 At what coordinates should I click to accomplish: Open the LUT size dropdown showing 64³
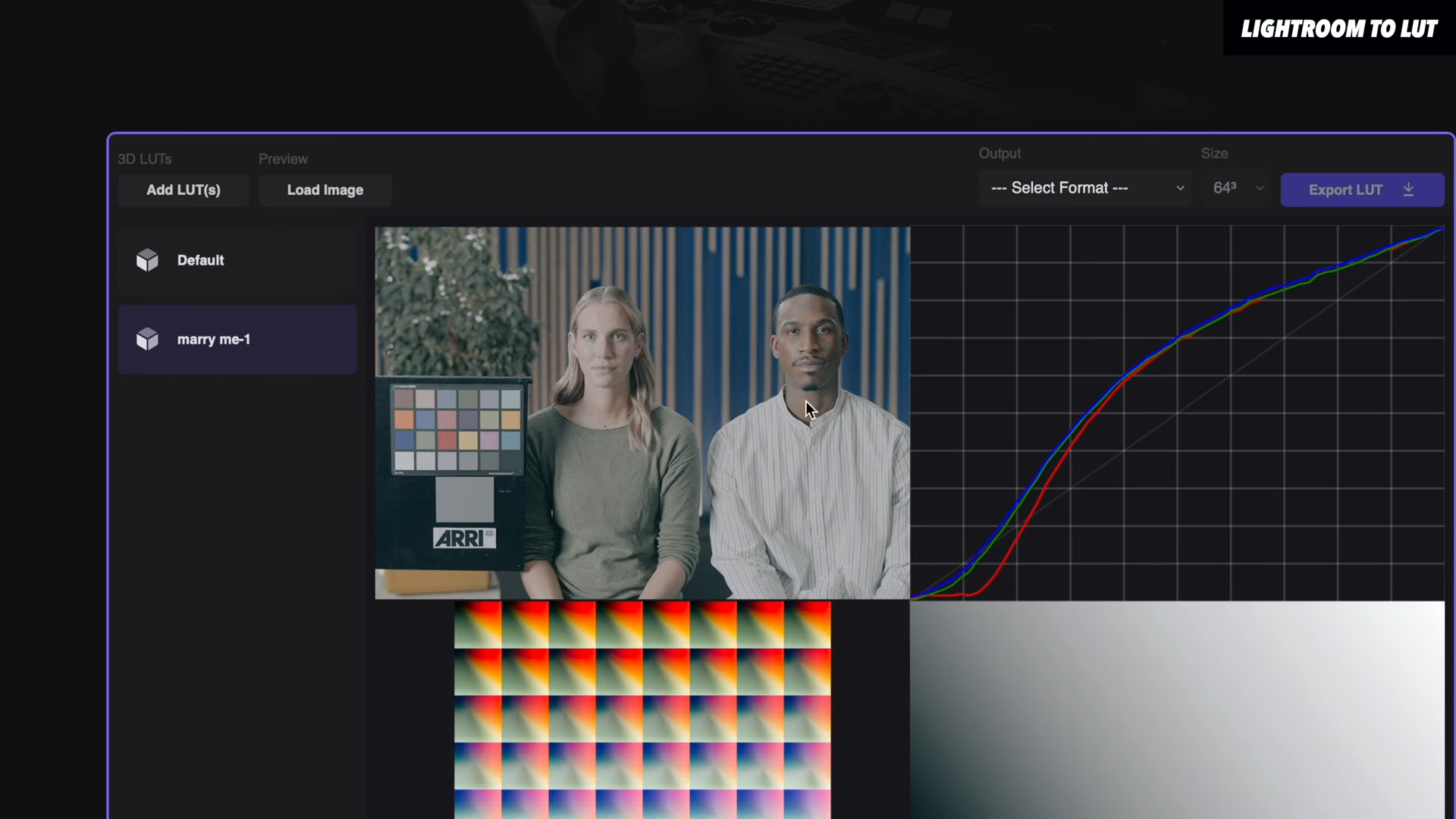pos(1236,187)
